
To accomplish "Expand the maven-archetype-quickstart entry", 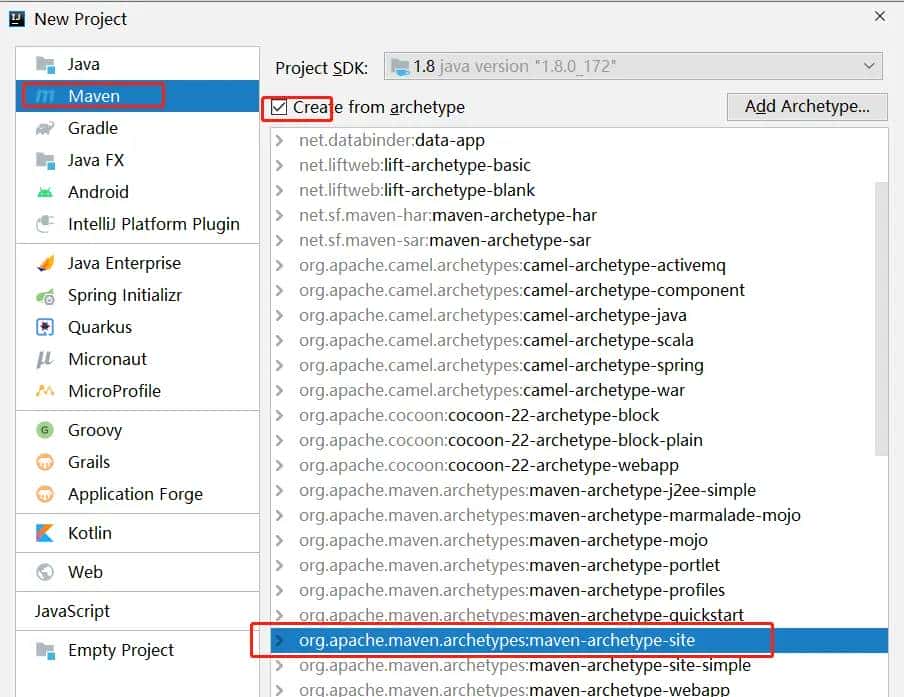I will 280,615.
